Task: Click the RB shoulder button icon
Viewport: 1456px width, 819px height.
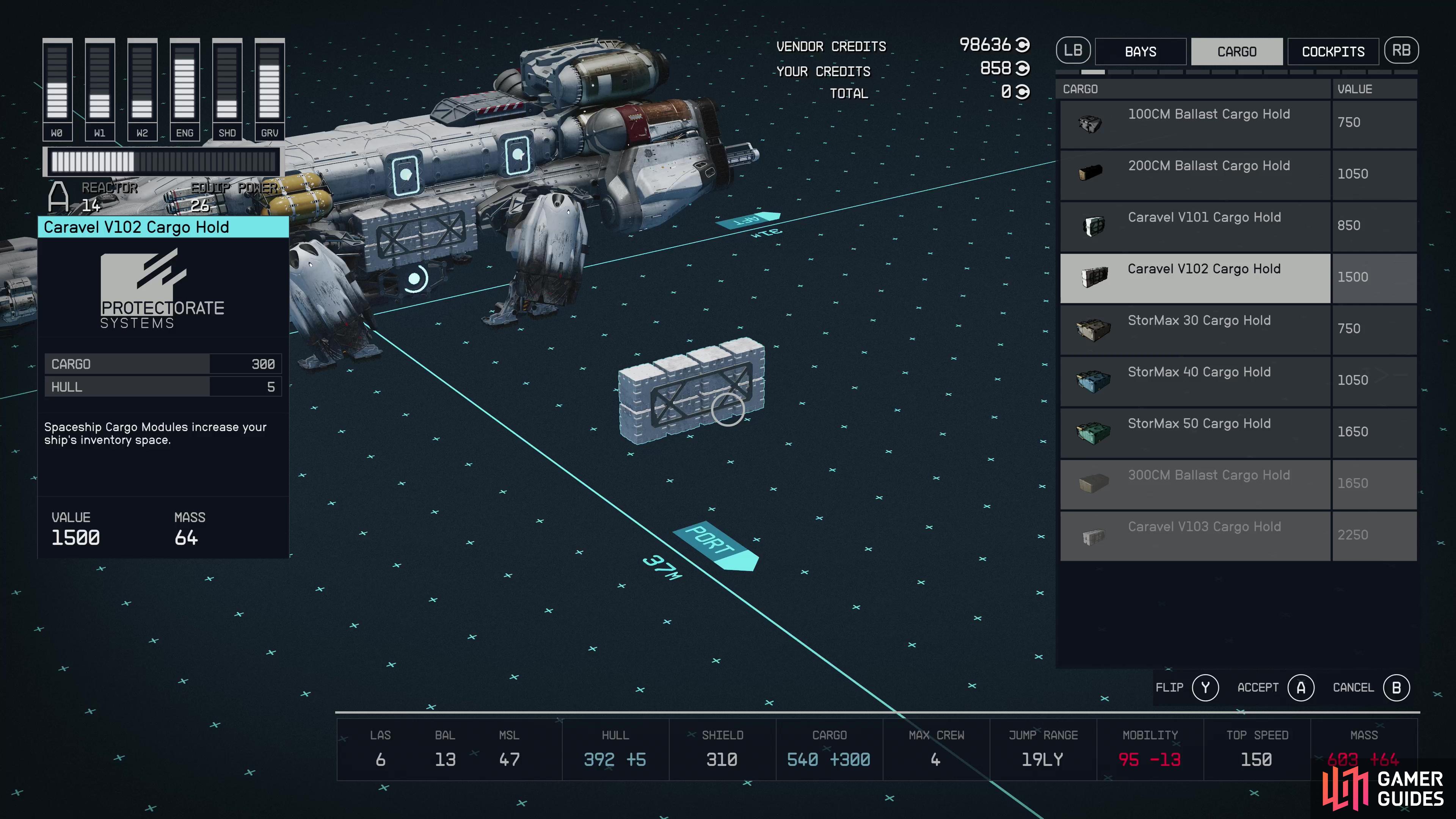Action: tap(1401, 50)
